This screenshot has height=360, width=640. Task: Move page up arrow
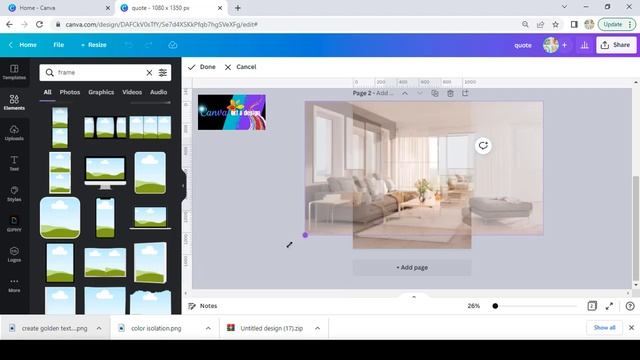click(405, 93)
